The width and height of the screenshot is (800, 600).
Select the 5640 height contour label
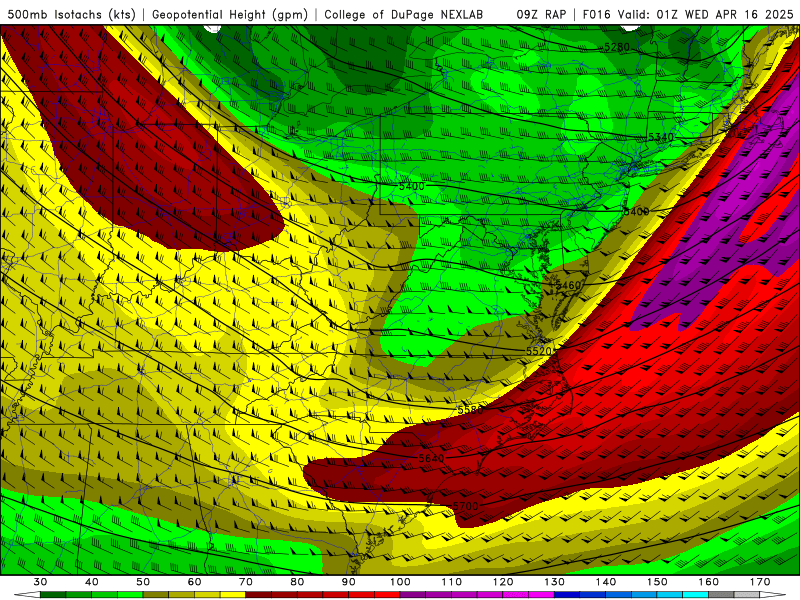click(431, 458)
